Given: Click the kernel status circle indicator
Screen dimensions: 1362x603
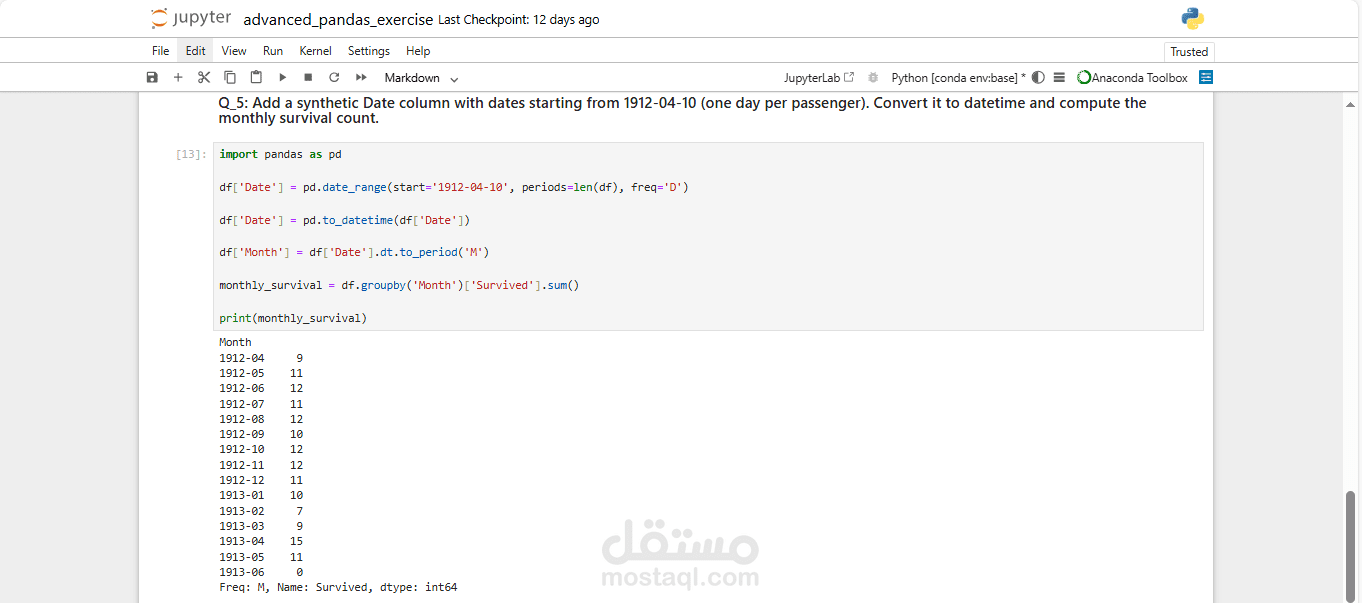Looking at the screenshot, I should pos(1038,78).
